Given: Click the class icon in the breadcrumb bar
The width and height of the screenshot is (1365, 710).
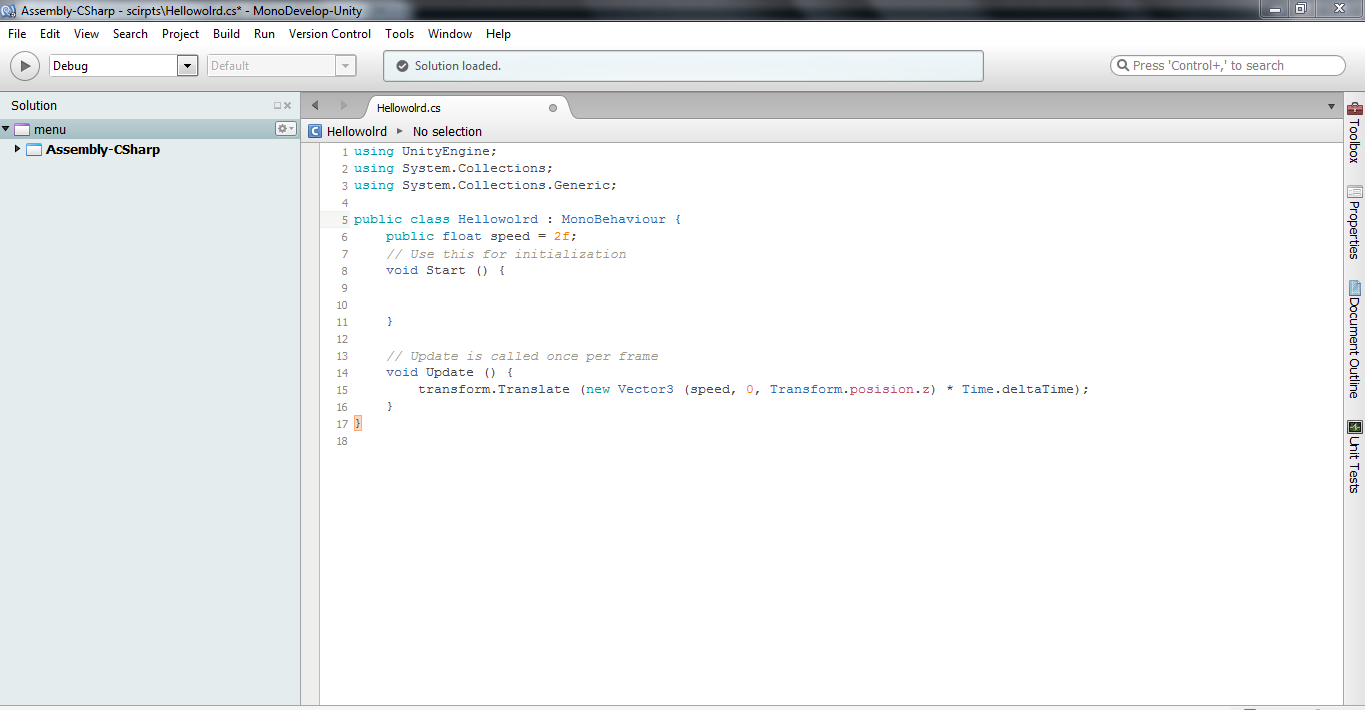Looking at the screenshot, I should (315, 131).
